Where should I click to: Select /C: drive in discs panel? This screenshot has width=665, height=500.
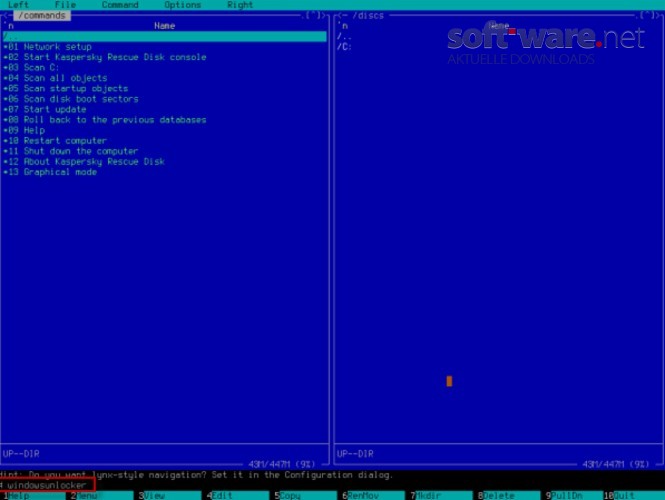tap(344, 47)
